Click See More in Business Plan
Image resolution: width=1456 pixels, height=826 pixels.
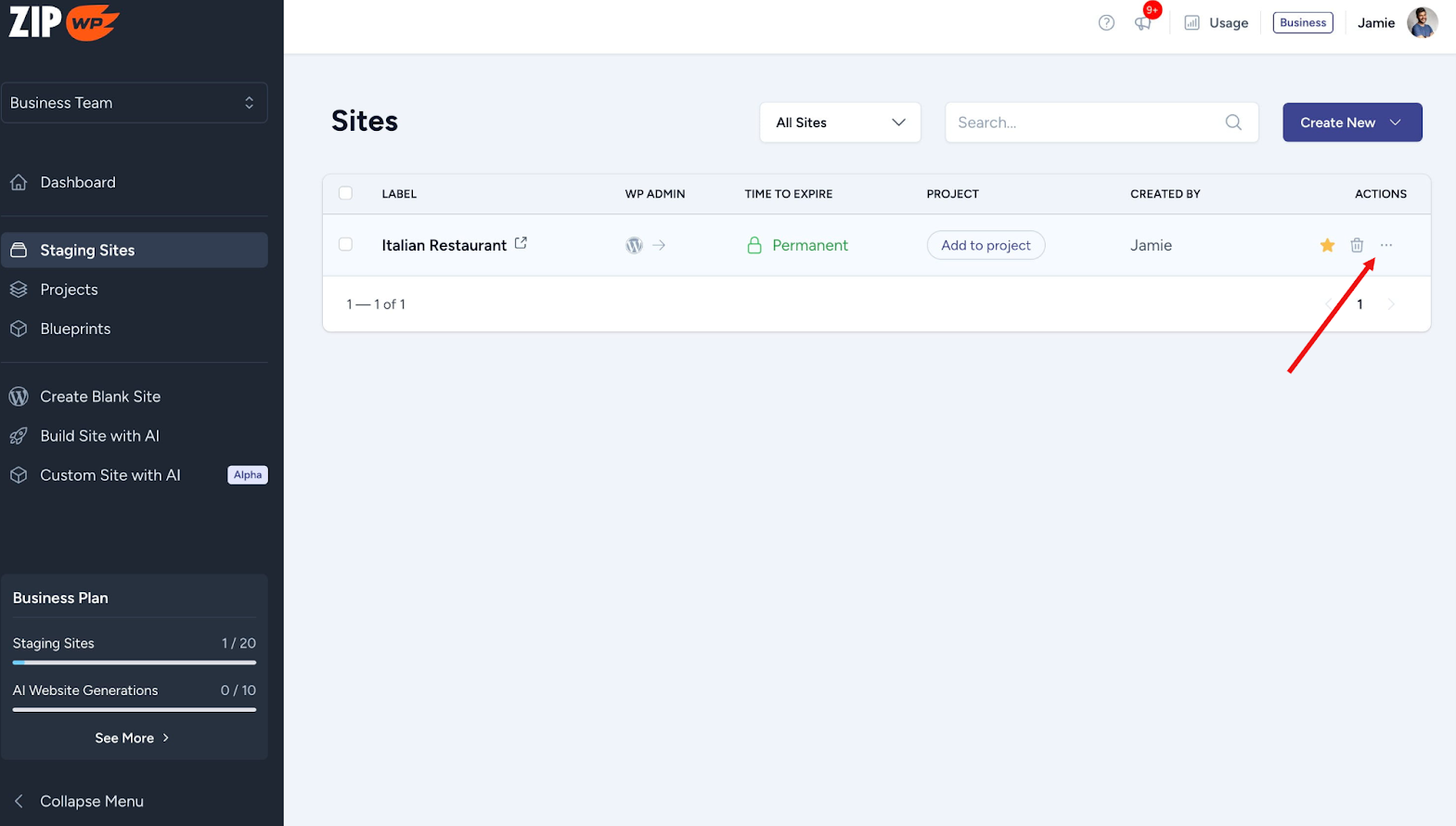pyautogui.click(x=133, y=738)
